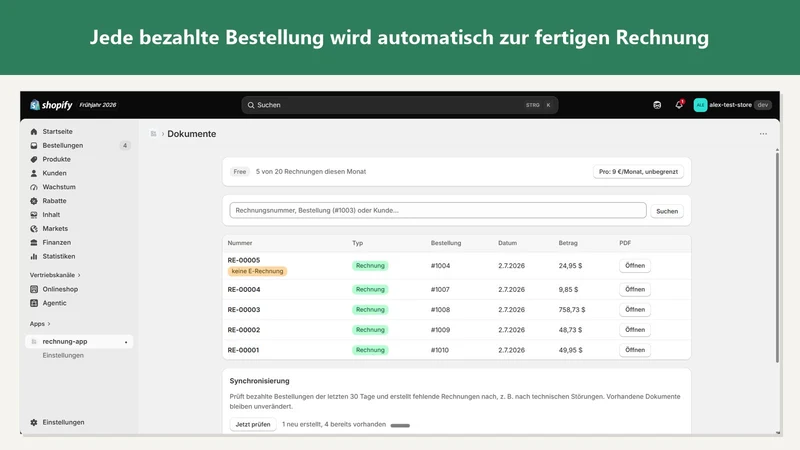Open Onlineshop sales channel

60,289
